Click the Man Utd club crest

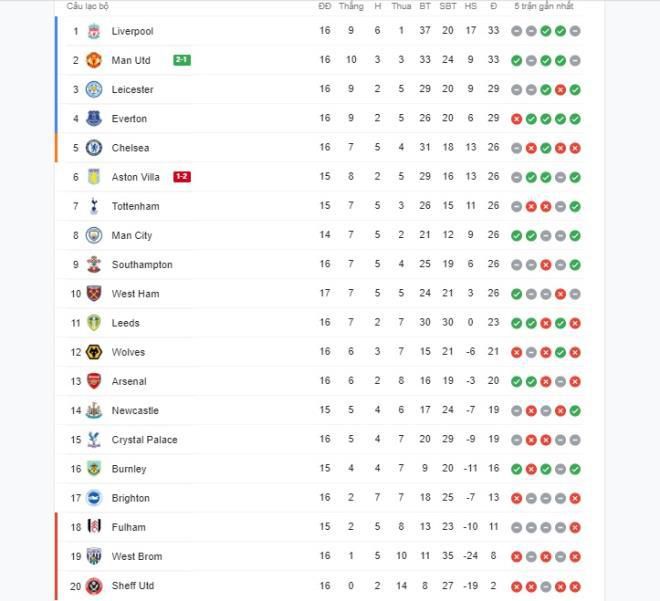[94, 60]
